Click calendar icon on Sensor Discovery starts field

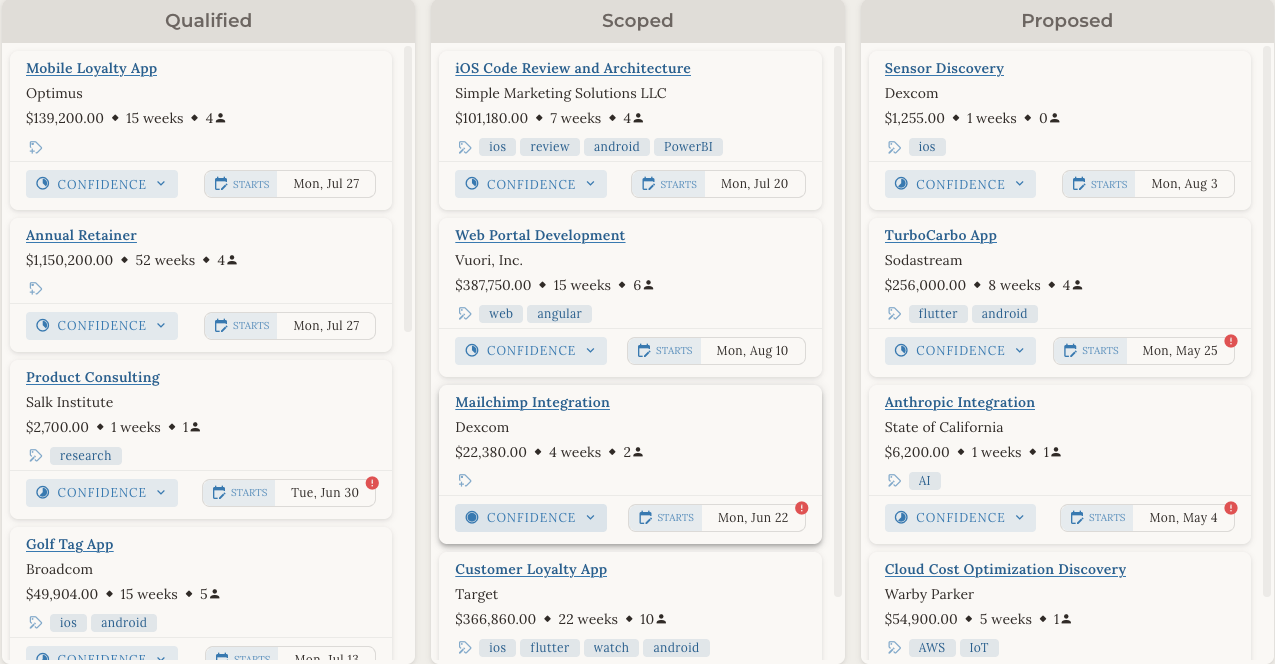pyautogui.click(x=1079, y=184)
